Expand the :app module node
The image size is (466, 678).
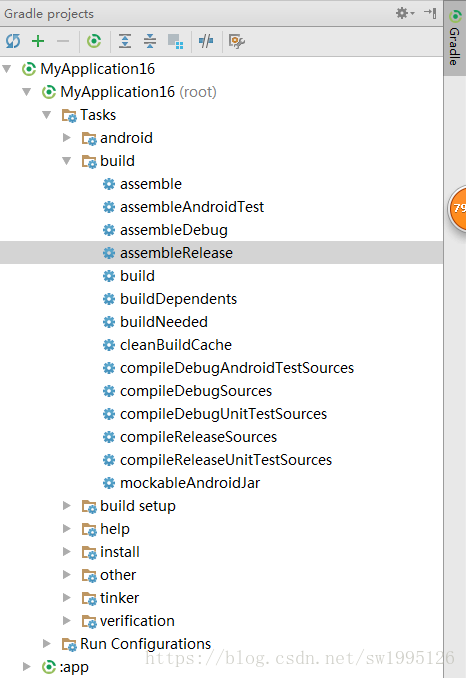(x=27, y=667)
